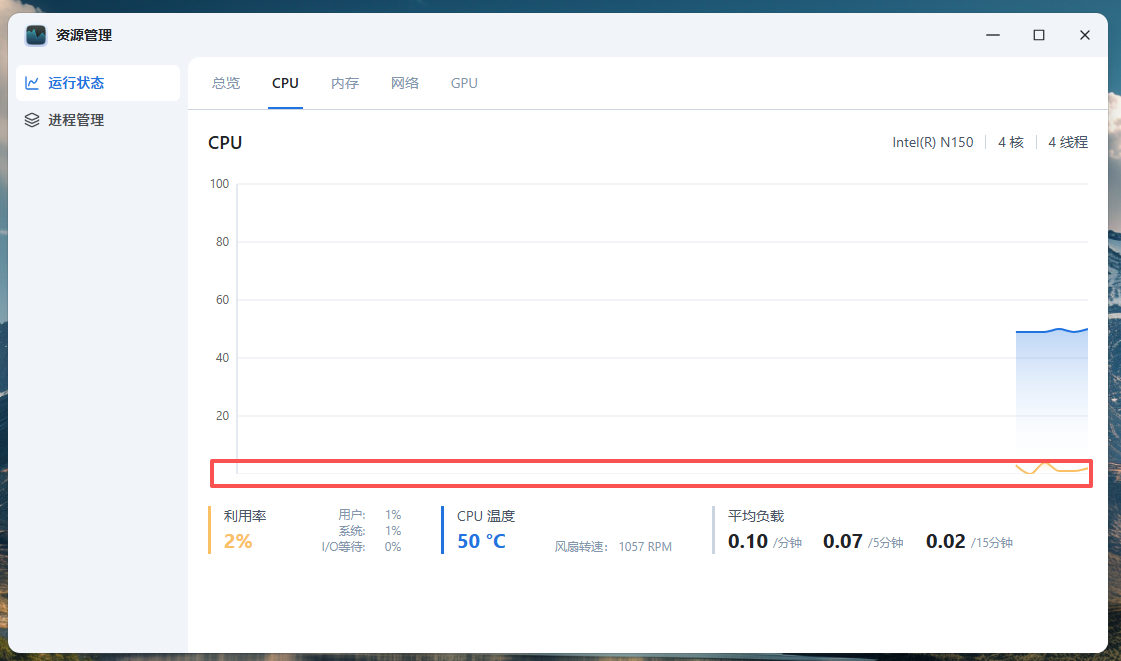Click the 运行状态 chart icon in sidebar
This screenshot has height=661, width=1121.
point(32,83)
